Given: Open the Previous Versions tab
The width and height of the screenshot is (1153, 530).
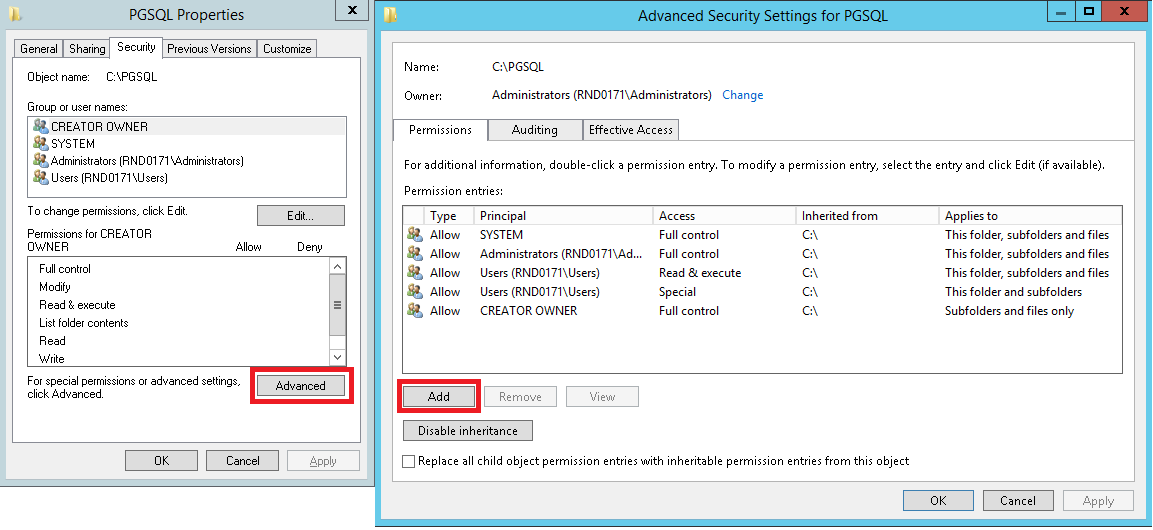Looking at the screenshot, I should tap(210, 49).
